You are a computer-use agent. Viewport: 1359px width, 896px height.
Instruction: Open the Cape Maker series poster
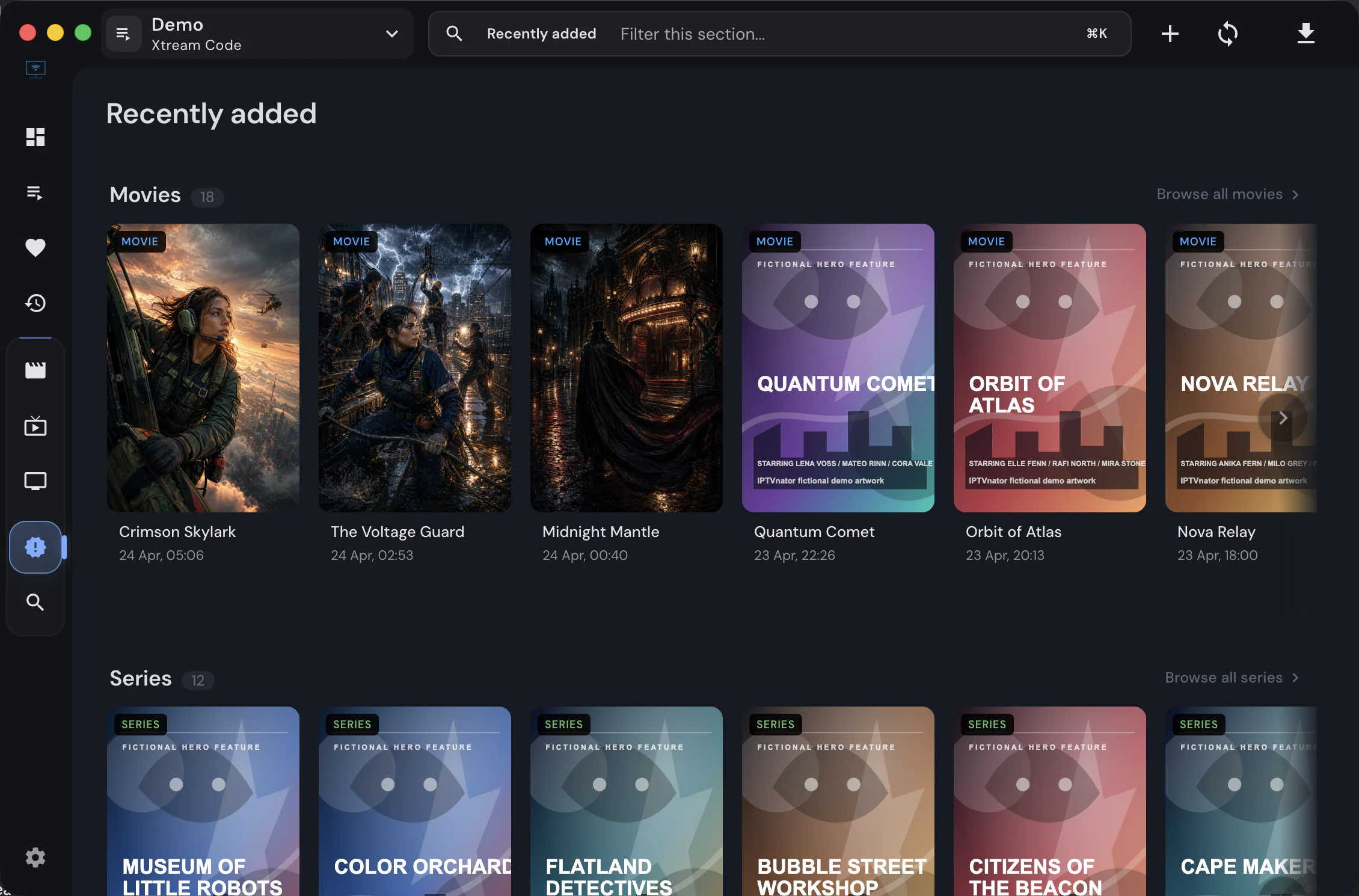click(1241, 801)
